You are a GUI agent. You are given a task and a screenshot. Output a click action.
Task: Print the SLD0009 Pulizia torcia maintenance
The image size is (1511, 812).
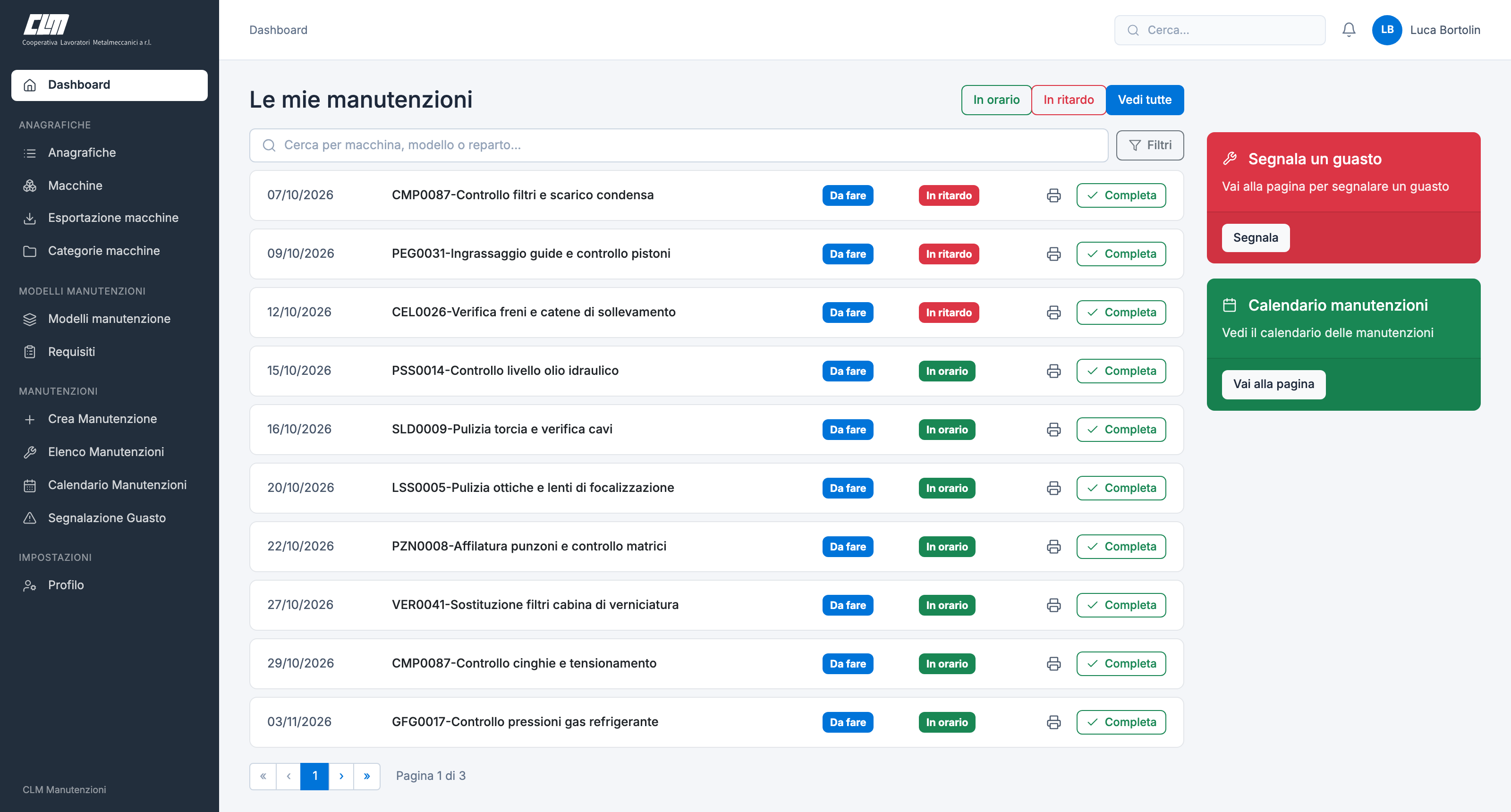point(1053,430)
